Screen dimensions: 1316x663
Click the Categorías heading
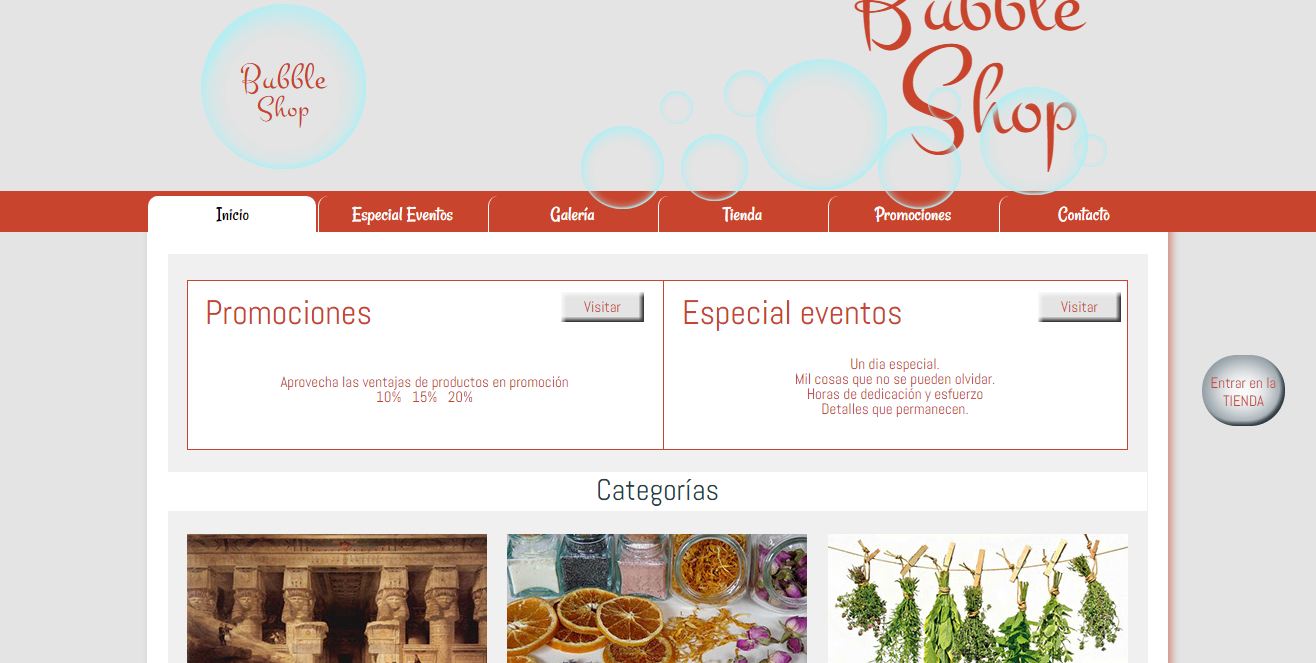coord(657,491)
